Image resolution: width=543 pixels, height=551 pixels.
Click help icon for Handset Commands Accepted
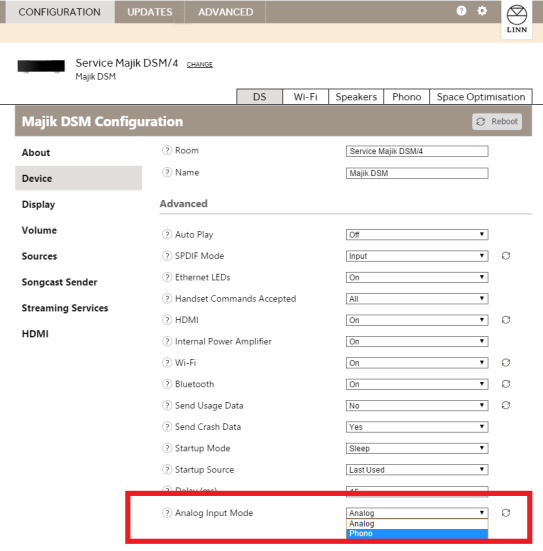point(167,299)
